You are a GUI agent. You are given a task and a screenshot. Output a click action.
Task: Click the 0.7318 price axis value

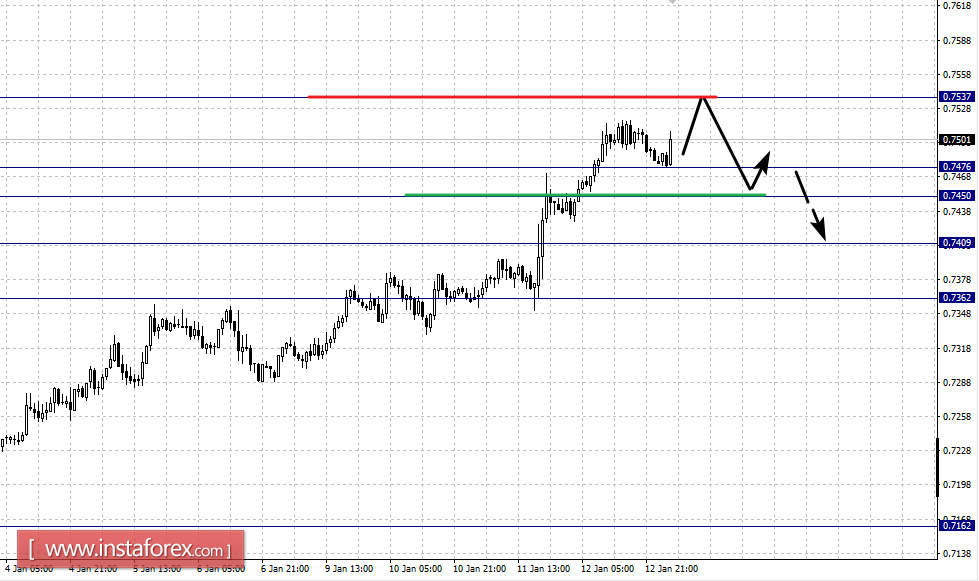(957, 348)
